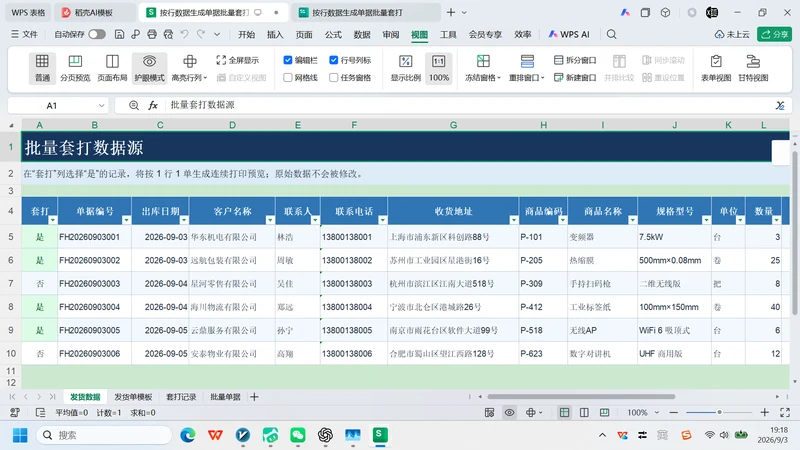Open a new document tab with plus
The height and width of the screenshot is (450, 800).
[x=451, y=12]
